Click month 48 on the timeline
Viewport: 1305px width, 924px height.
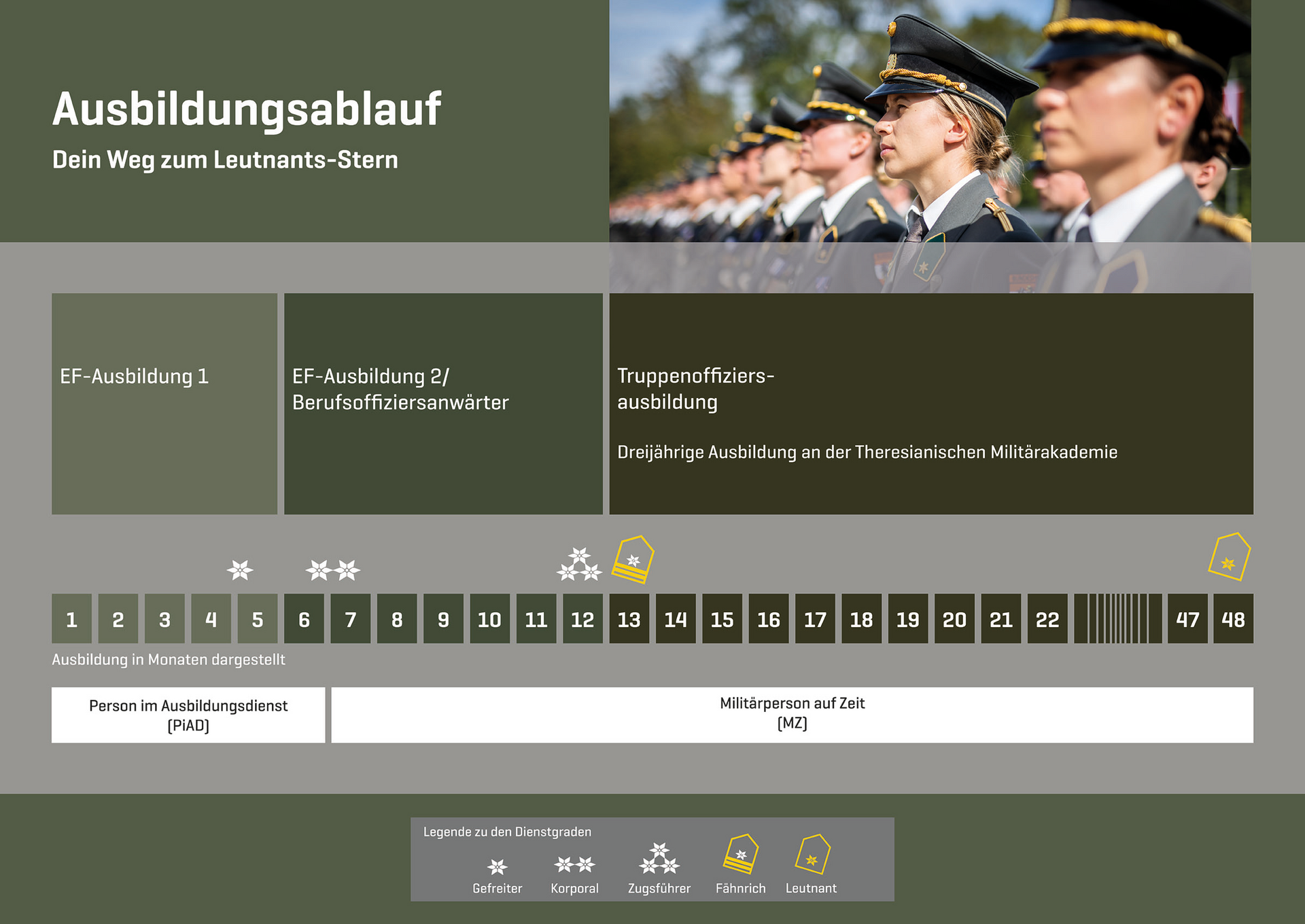tap(1233, 619)
